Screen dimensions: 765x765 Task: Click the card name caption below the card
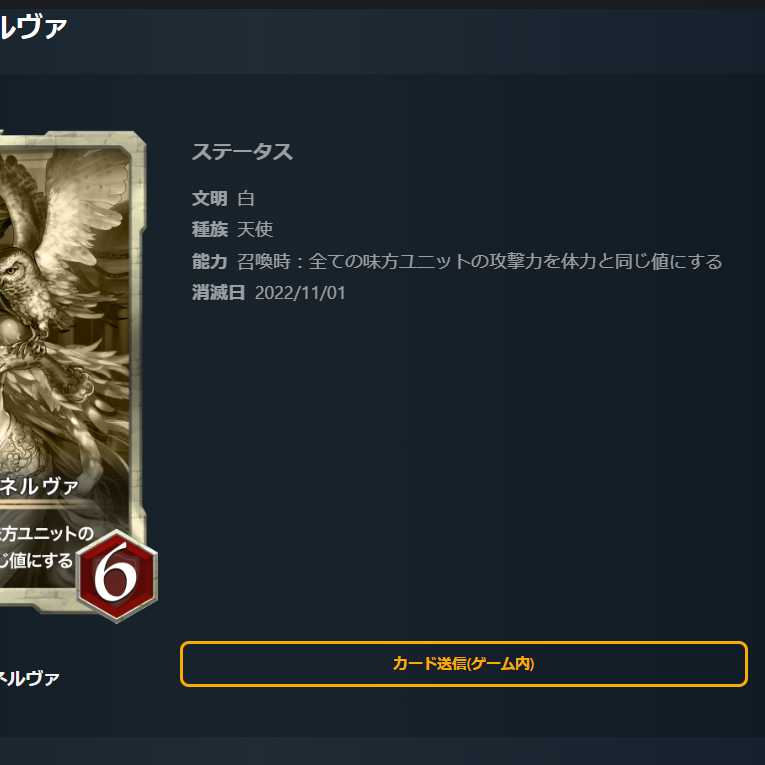click(29, 678)
